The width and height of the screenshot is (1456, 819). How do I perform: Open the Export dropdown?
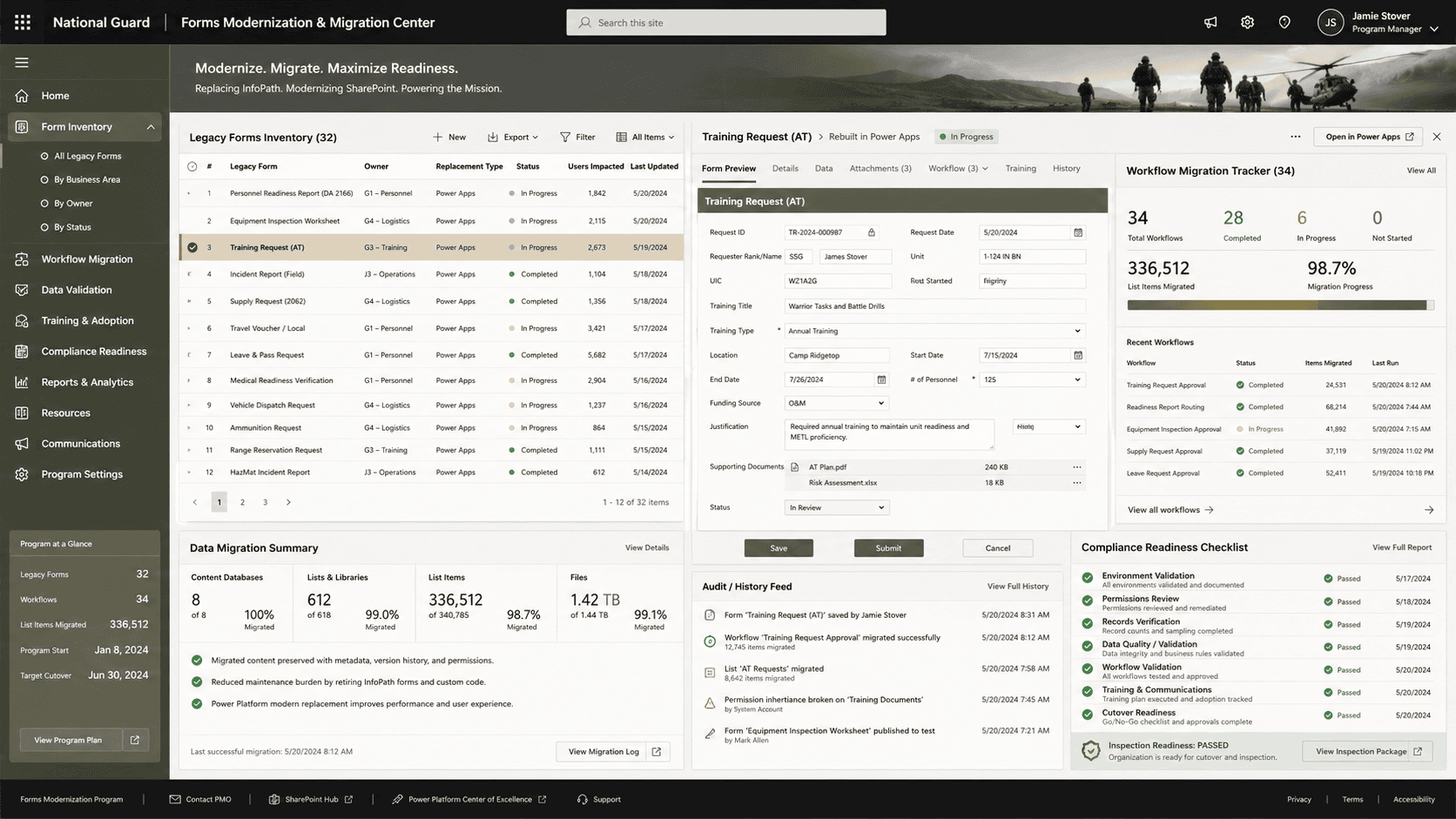(x=513, y=138)
